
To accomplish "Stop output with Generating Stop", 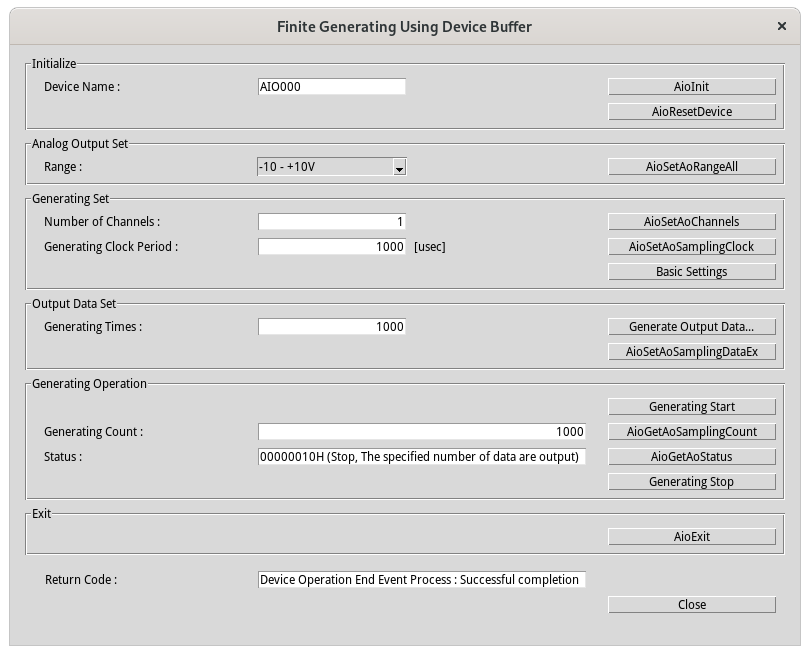I will point(691,482).
